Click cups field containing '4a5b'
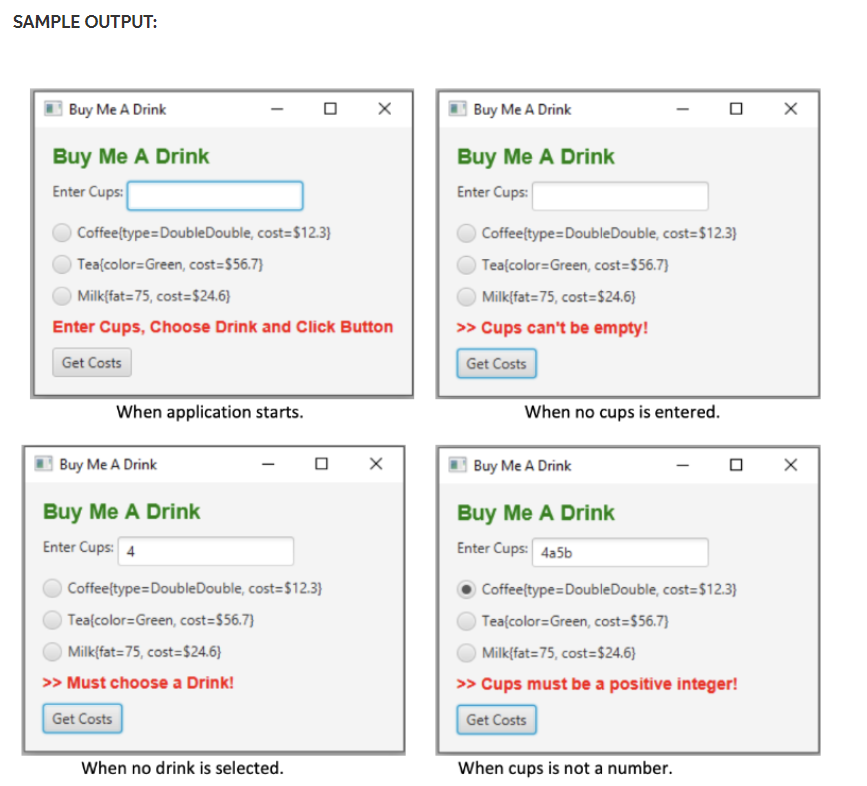This screenshot has width=867, height=786. (619, 552)
